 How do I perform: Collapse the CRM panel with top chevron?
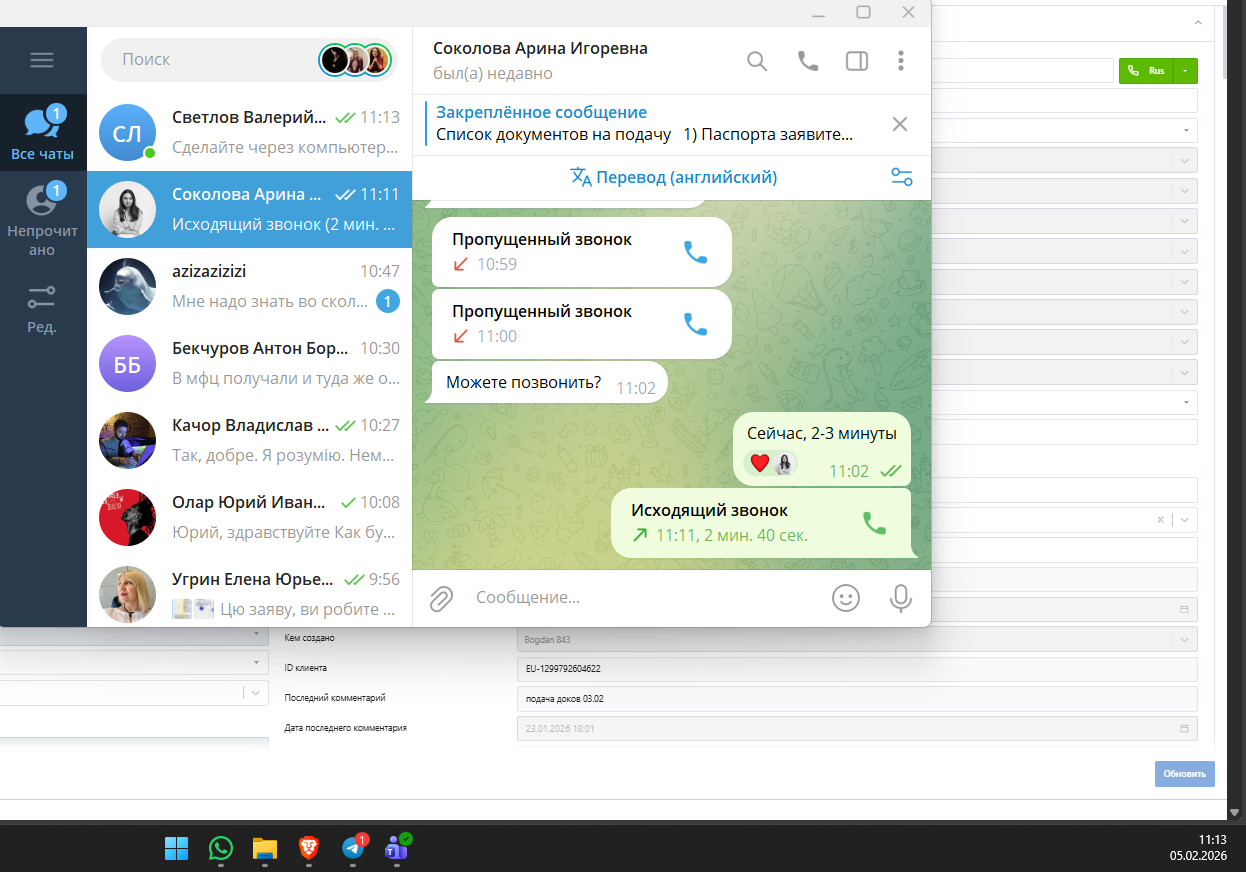click(x=1198, y=22)
